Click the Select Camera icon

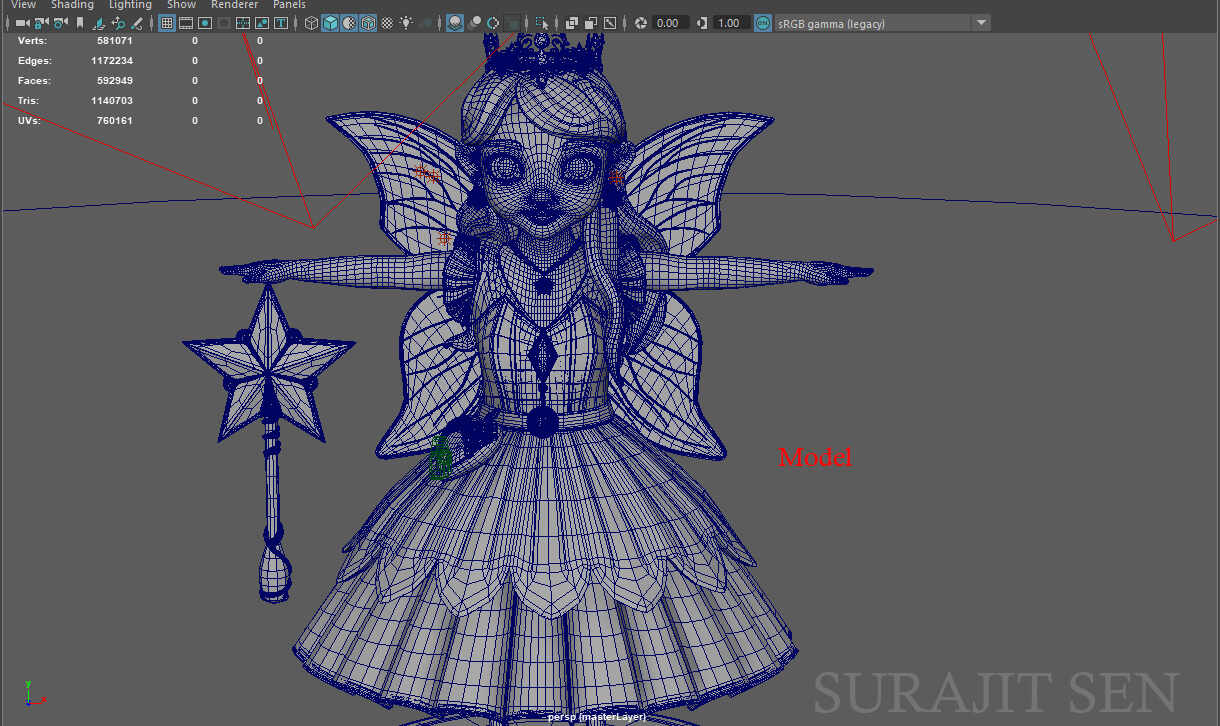pos(22,22)
